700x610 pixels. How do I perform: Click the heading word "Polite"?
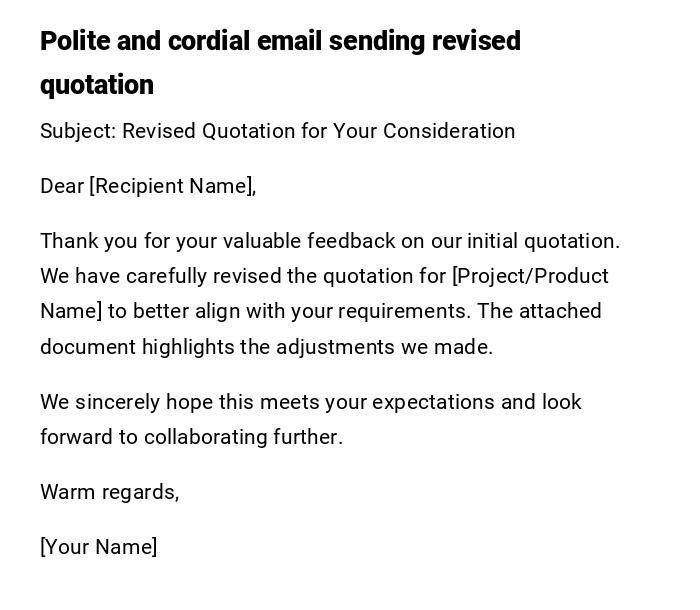click(75, 41)
